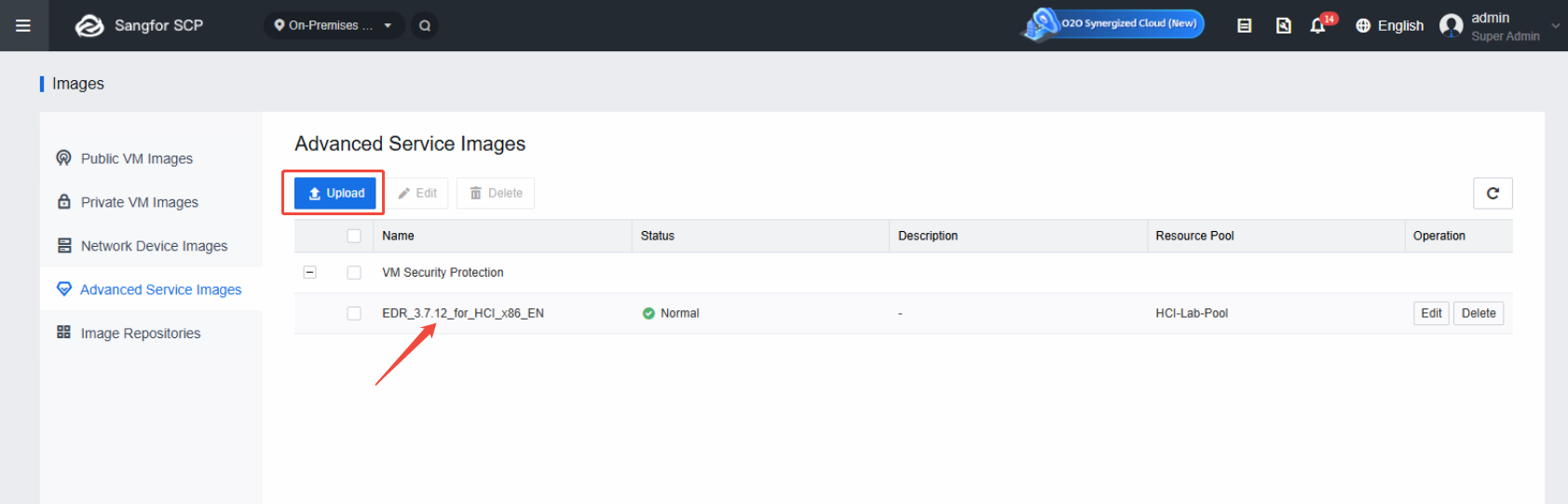
Task: Switch language via the English label
Action: point(1400,25)
